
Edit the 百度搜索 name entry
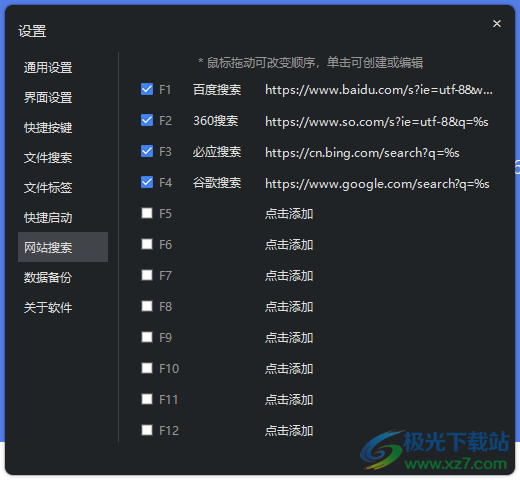217,90
